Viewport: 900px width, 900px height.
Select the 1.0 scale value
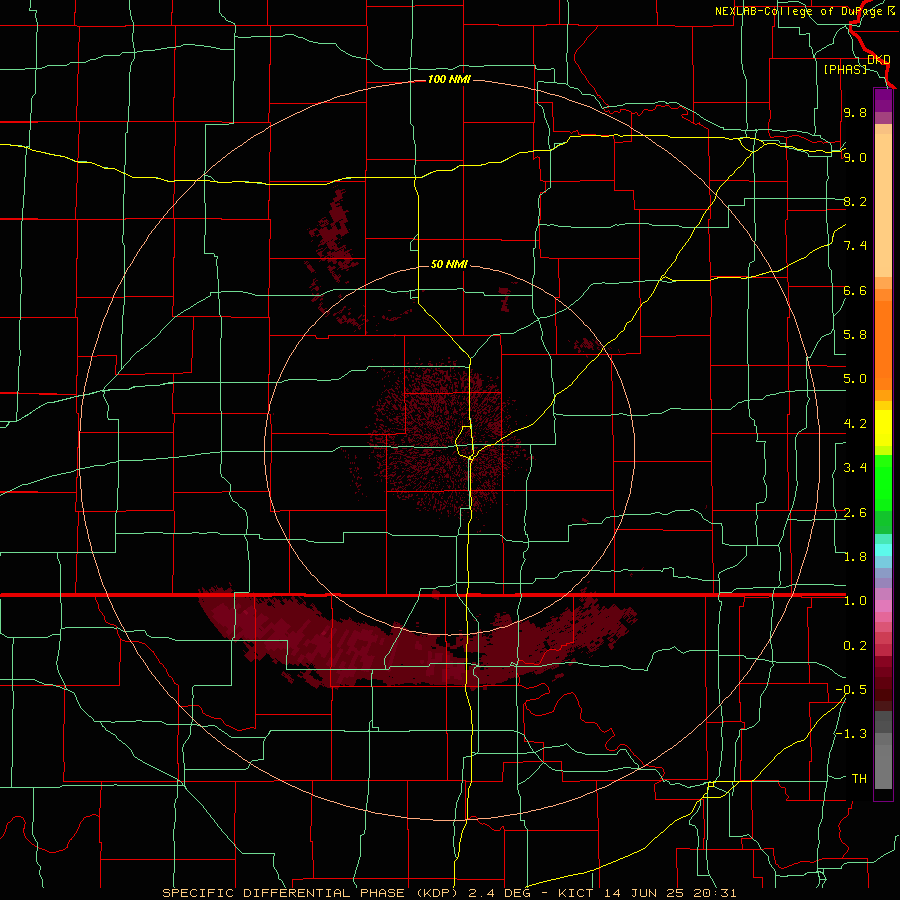pyautogui.click(x=855, y=601)
